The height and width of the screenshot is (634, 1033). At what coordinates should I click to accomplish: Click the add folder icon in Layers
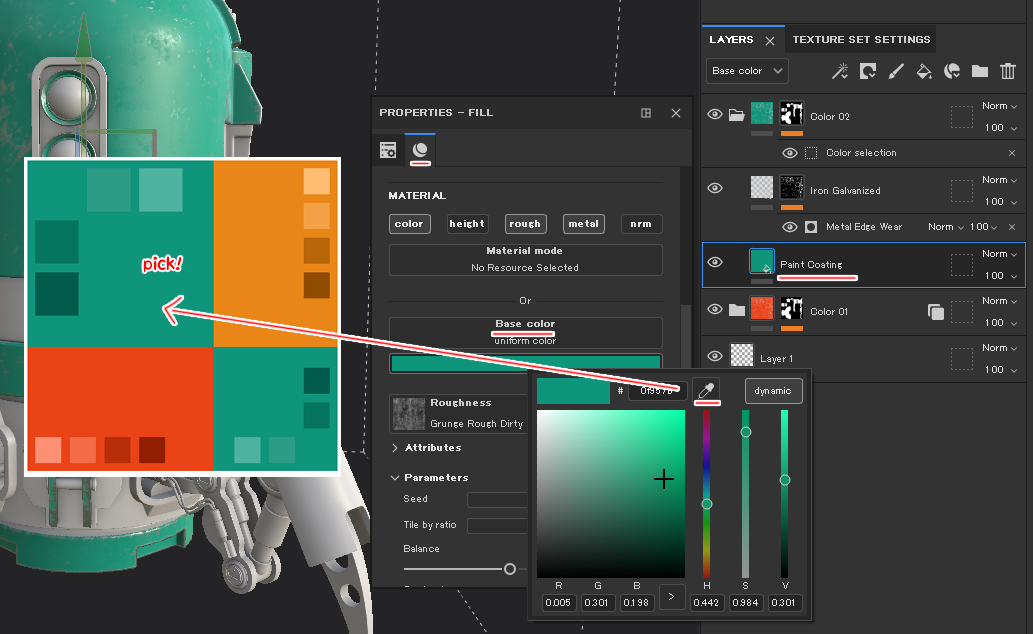979,71
